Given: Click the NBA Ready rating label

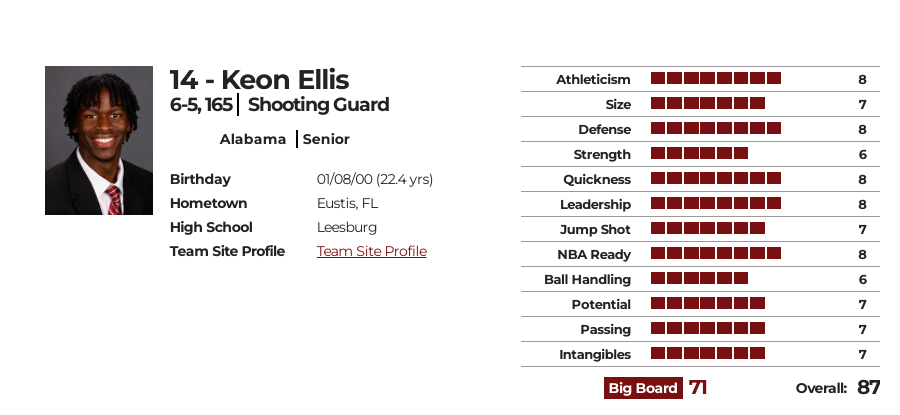Looking at the screenshot, I should click(594, 254).
